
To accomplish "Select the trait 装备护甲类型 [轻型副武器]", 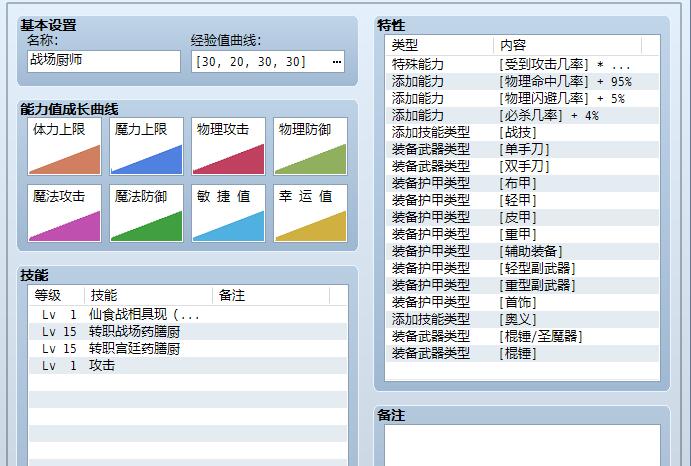I will (522, 268).
